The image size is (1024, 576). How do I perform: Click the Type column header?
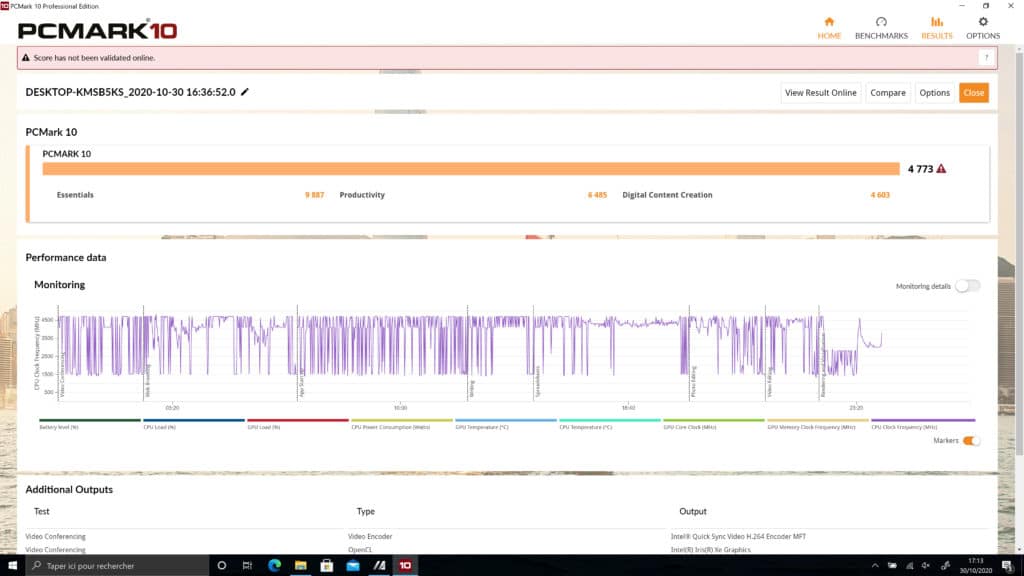[x=366, y=511]
